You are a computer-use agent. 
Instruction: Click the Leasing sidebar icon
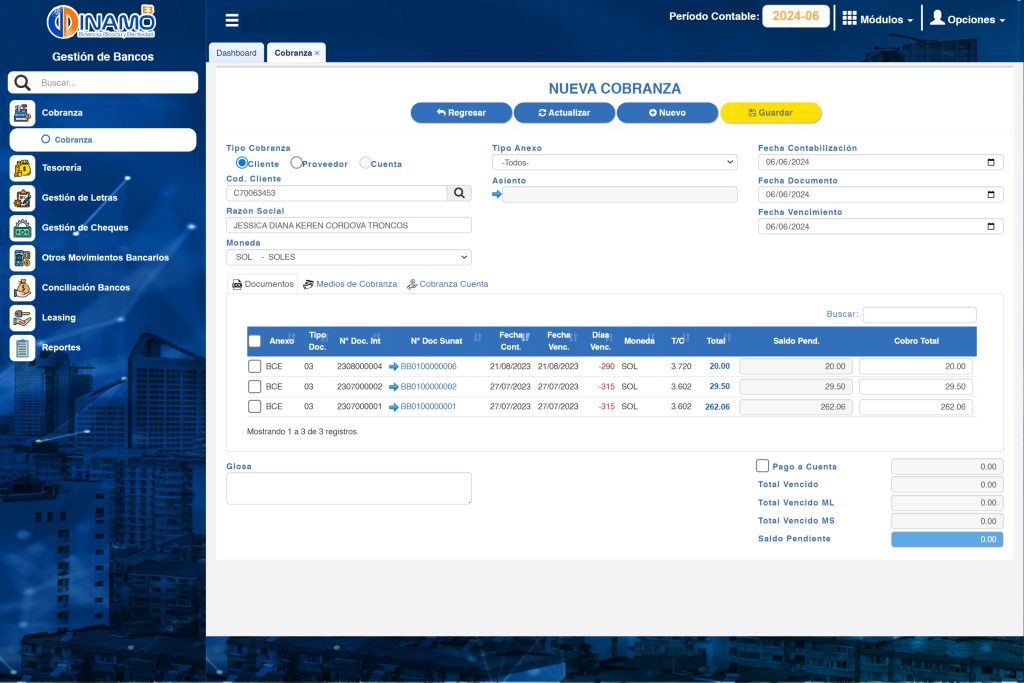tap(22, 318)
